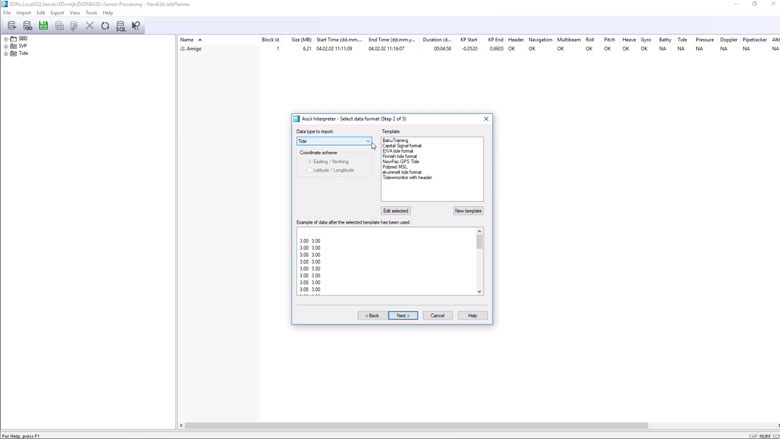
Task: Click the context help pointer icon
Action: click(x=137, y=26)
